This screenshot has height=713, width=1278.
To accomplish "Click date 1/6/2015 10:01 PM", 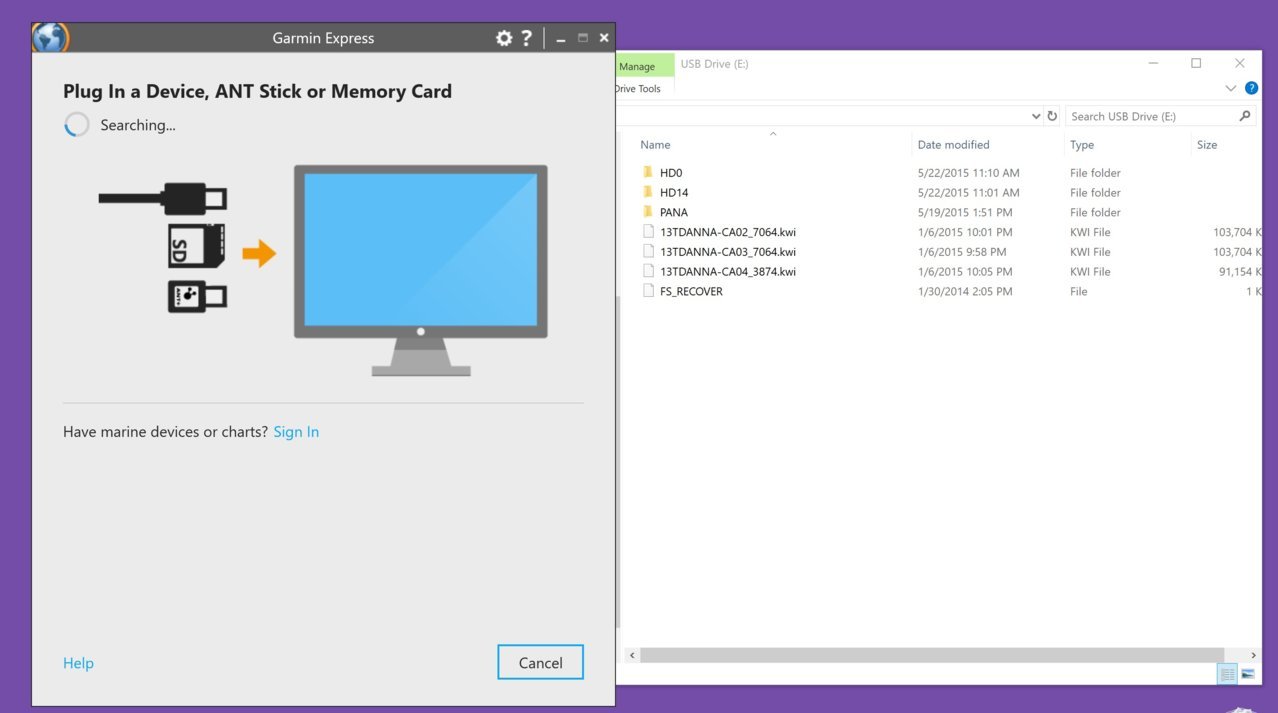I will (x=965, y=232).
